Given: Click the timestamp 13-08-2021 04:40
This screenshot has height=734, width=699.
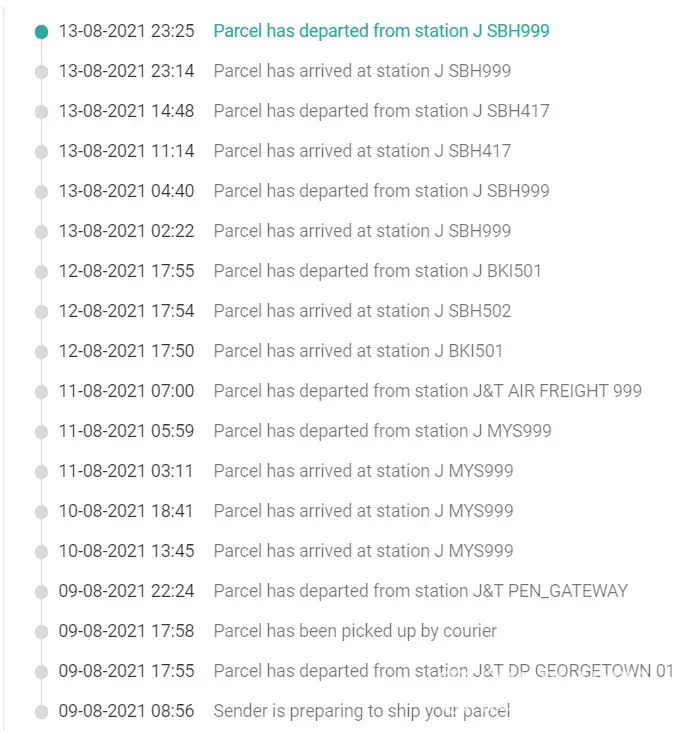Looking at the screenshot, I should [126, 191].
